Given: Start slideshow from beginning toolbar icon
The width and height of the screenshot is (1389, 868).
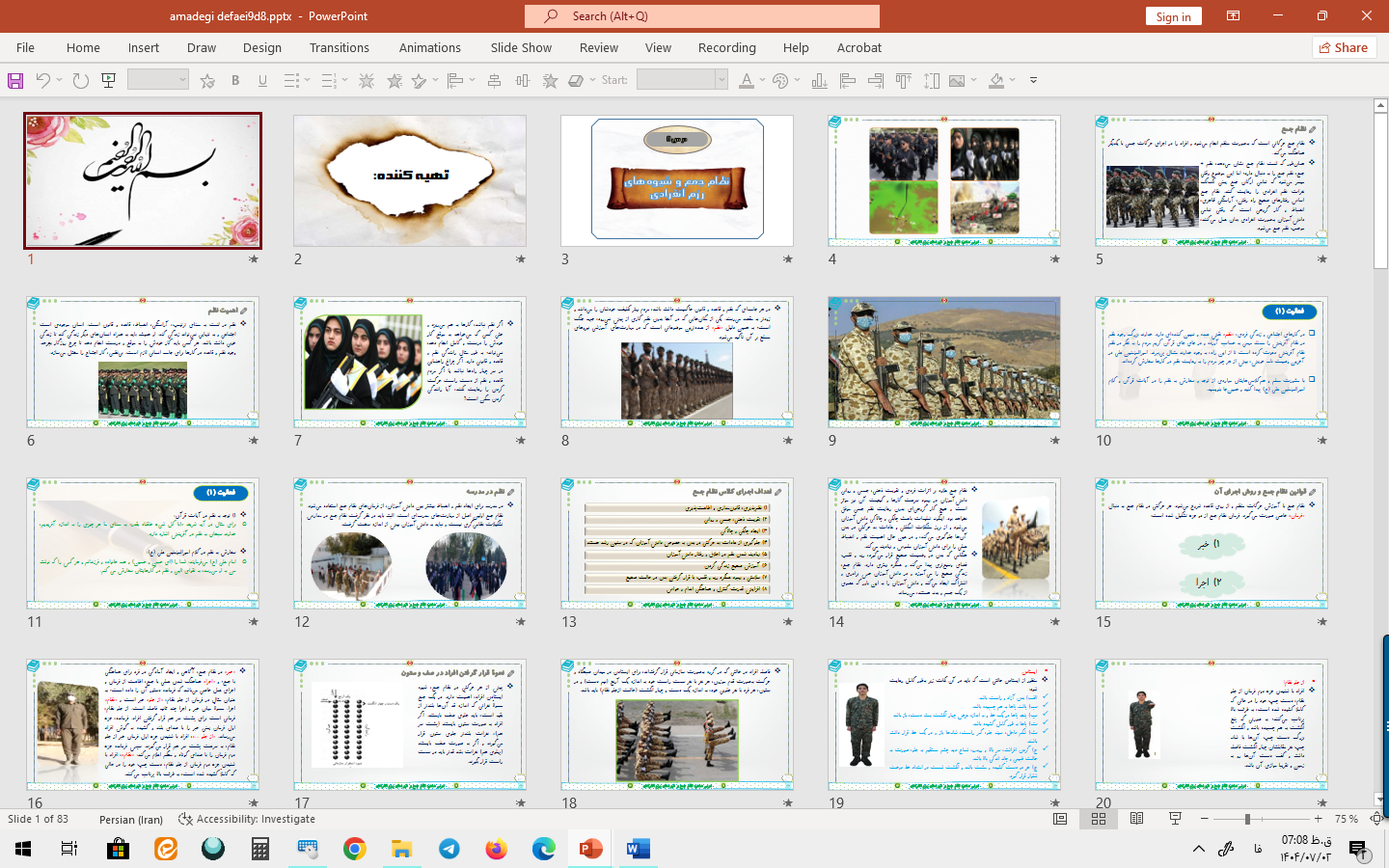Looking at the screenshot, I should [109, 81].
